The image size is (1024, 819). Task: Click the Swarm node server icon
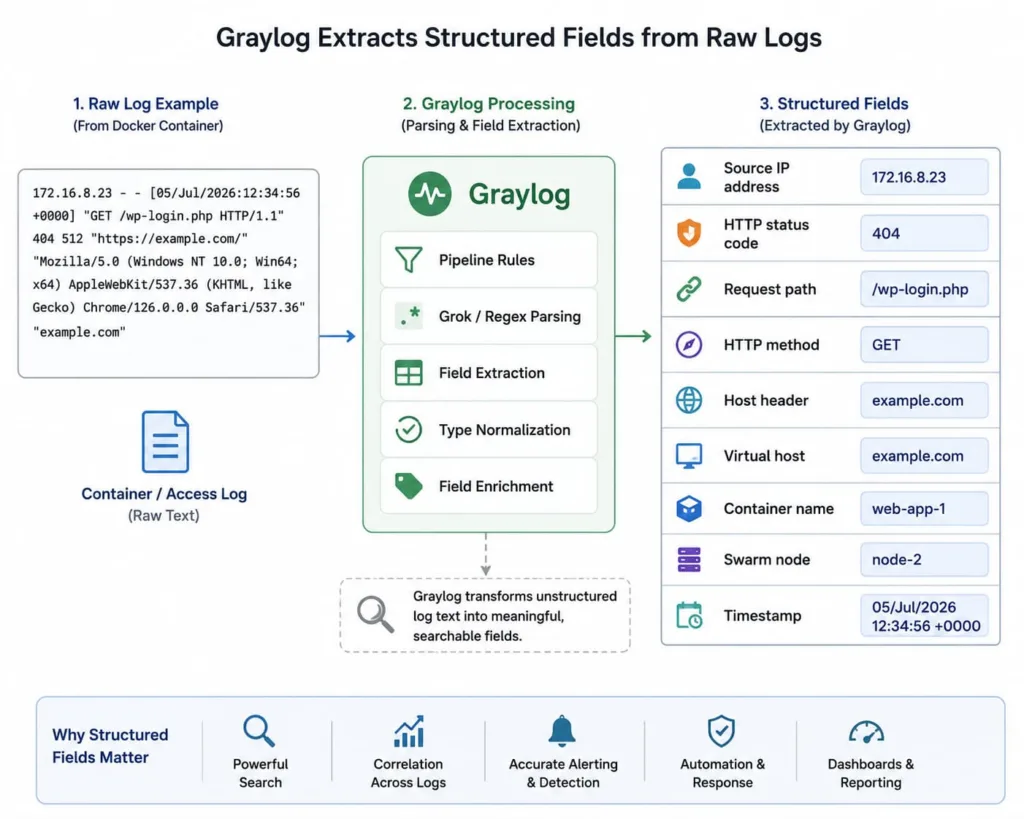pyautogui.click(x=688, y=560)
